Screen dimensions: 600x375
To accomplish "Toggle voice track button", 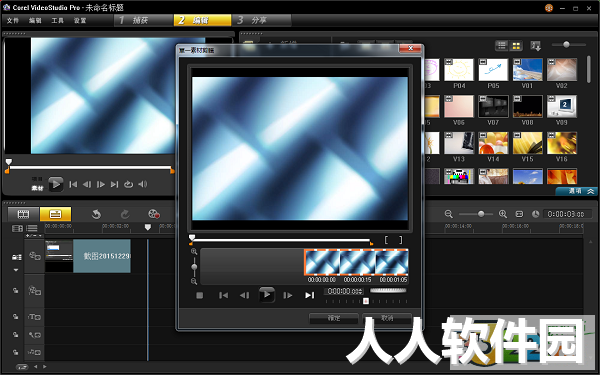I will point(35,335).
